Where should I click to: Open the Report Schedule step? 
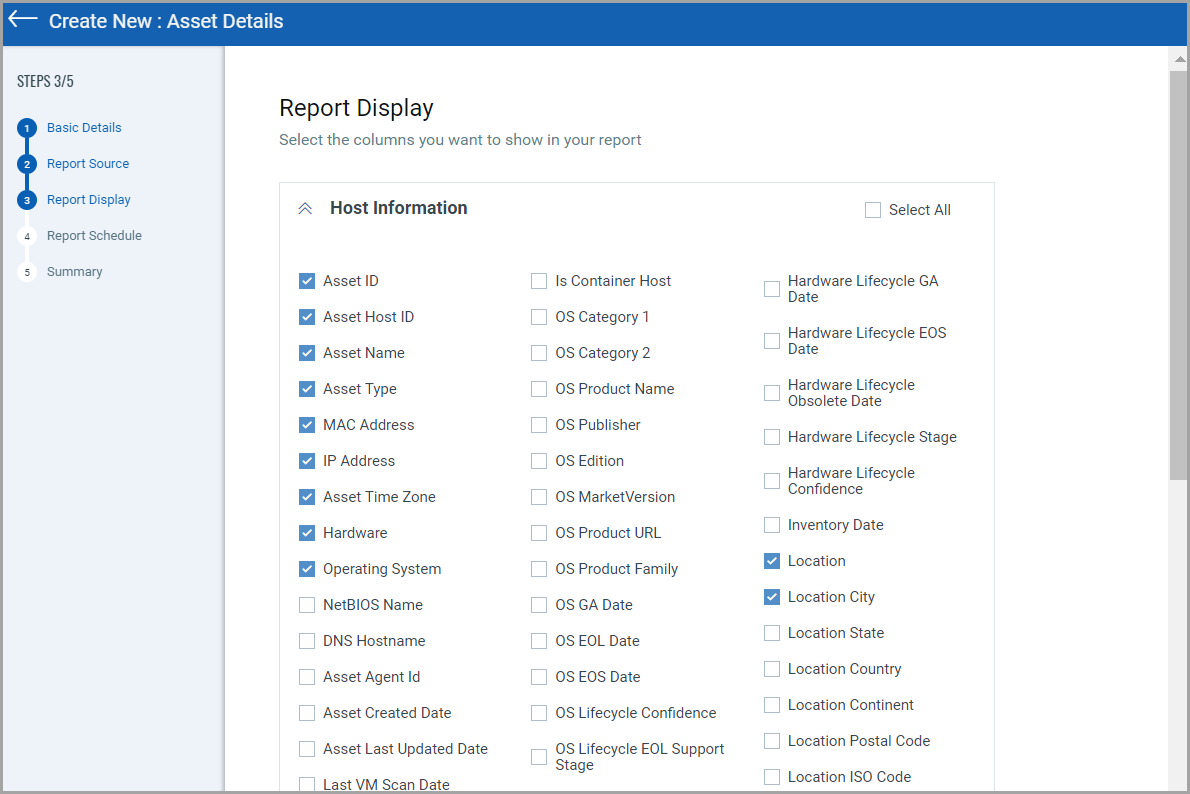(95, 235)
